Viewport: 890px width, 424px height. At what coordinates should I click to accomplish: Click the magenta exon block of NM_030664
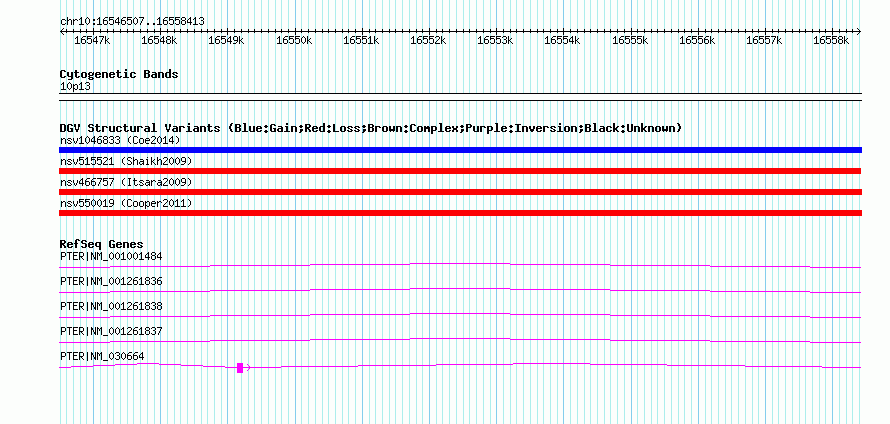240,368
